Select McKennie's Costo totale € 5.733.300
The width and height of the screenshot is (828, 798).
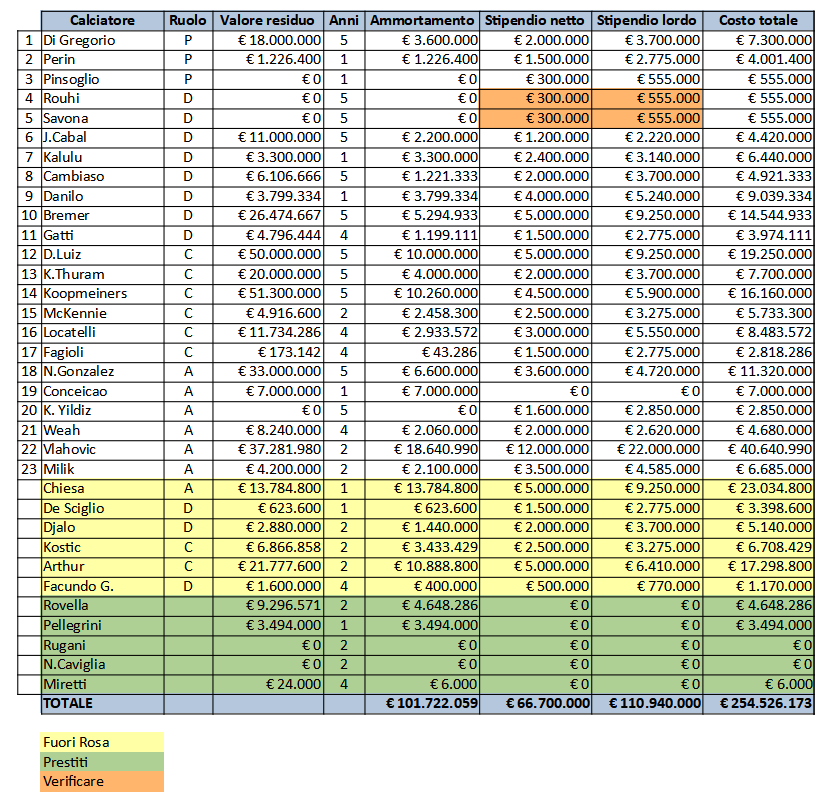(x=758, y=313)
